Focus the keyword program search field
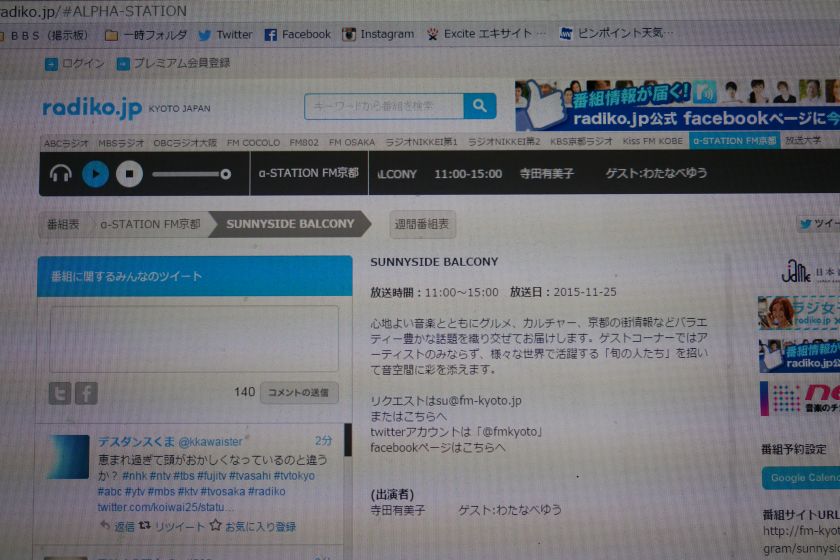Image resolution: width=840 pixels, height=560 pixels. (384, 106)
